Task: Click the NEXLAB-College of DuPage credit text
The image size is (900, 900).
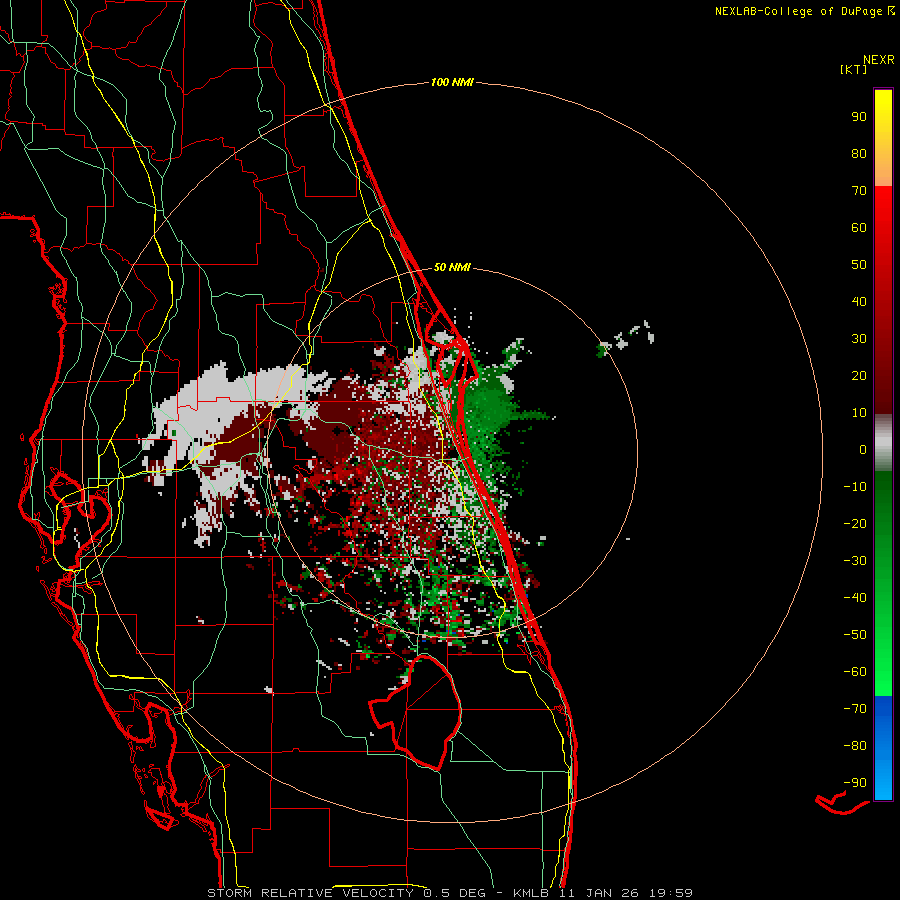Action: click(x=798, y=11)
